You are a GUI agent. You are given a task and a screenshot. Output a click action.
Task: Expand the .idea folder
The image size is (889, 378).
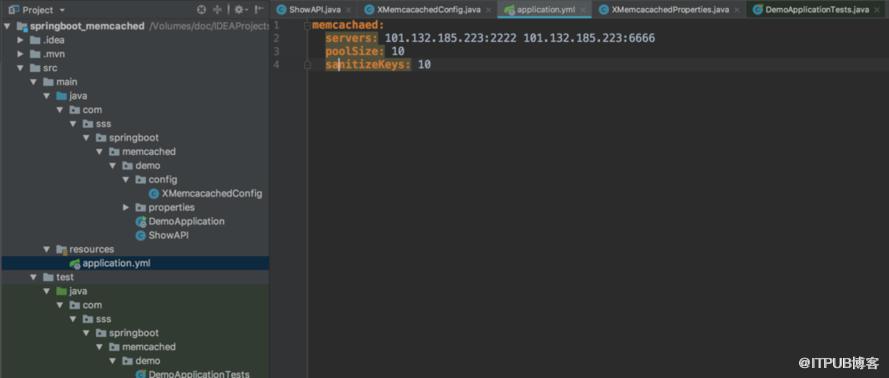20,40
